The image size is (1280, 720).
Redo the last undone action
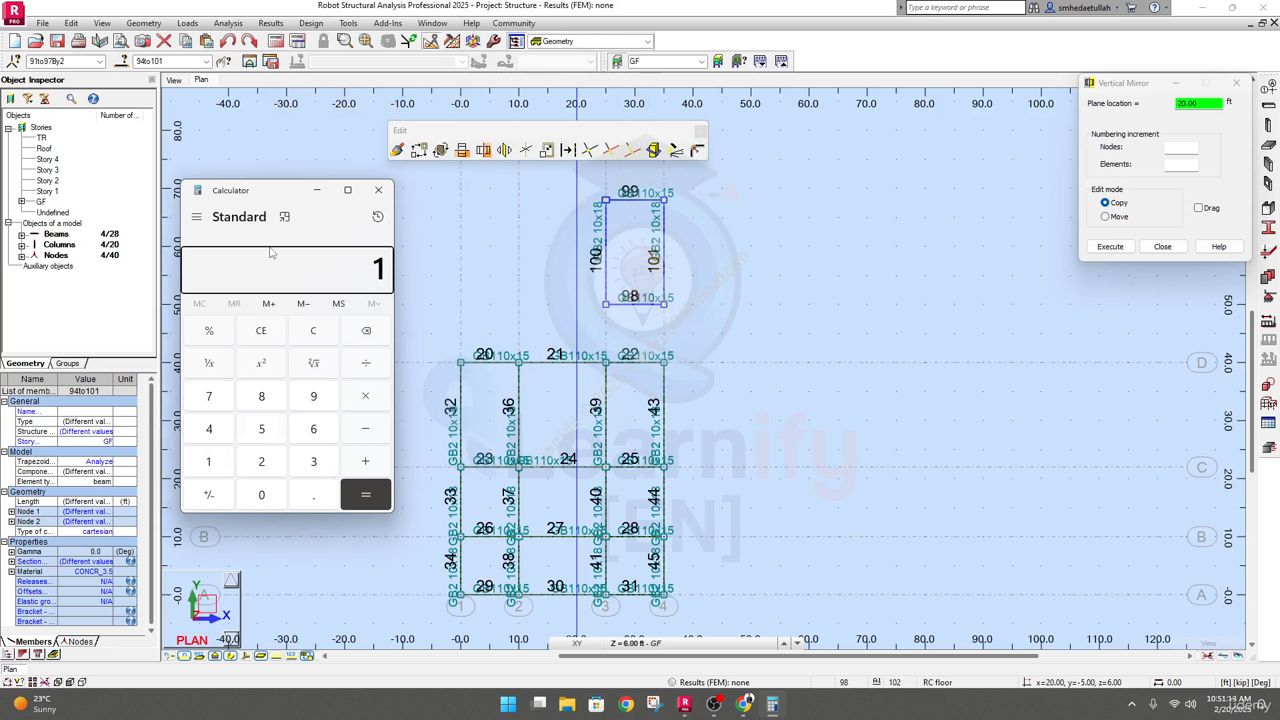click(x=249, y=41)
